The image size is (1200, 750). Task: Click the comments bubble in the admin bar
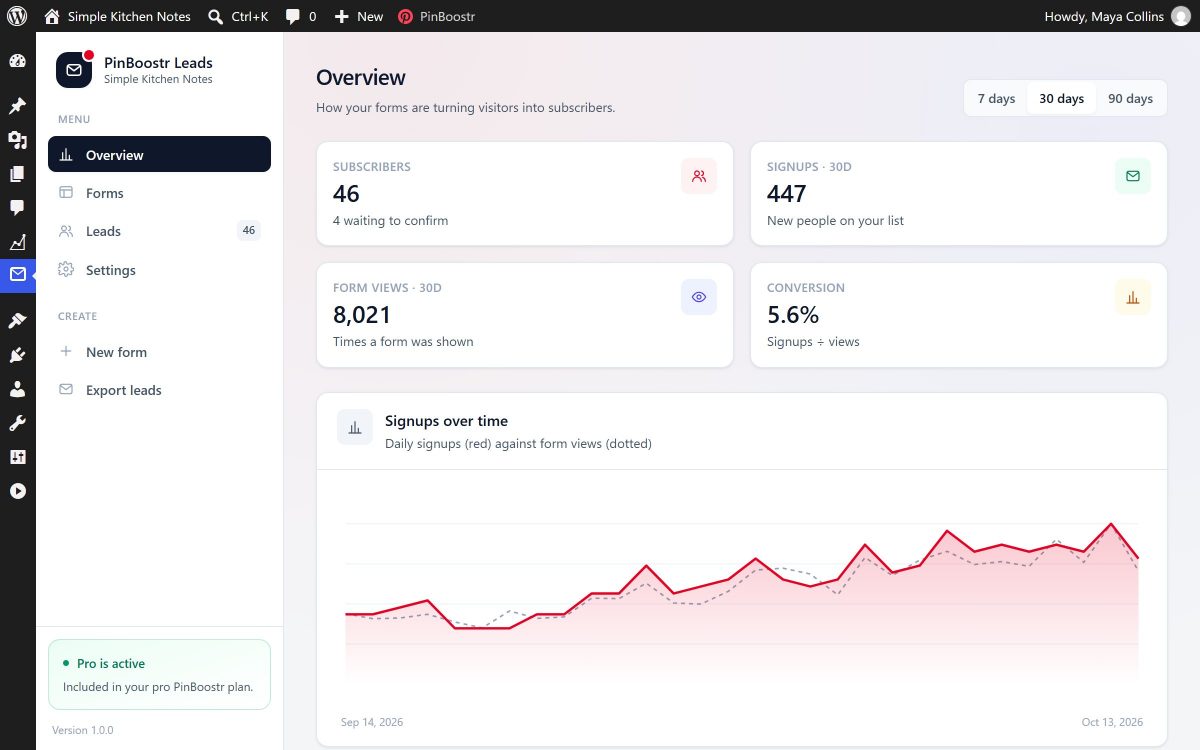(x=292, y=16)
